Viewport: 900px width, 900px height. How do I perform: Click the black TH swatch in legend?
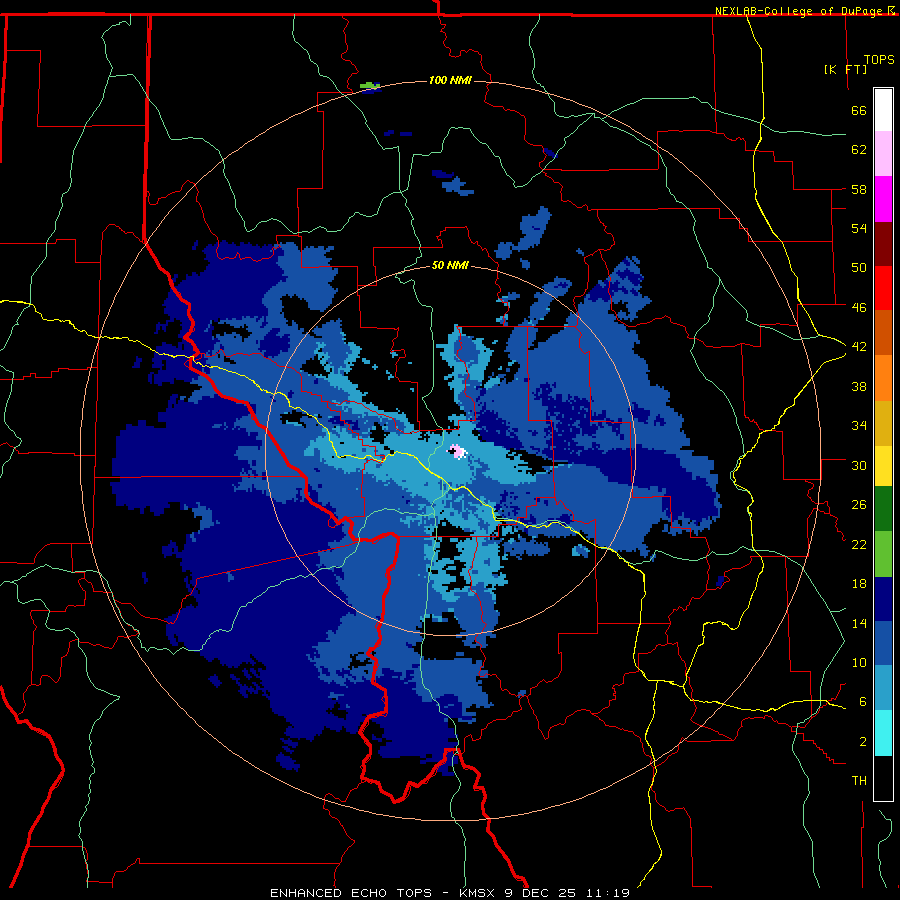pyautogui.click(x=883, y=778)
